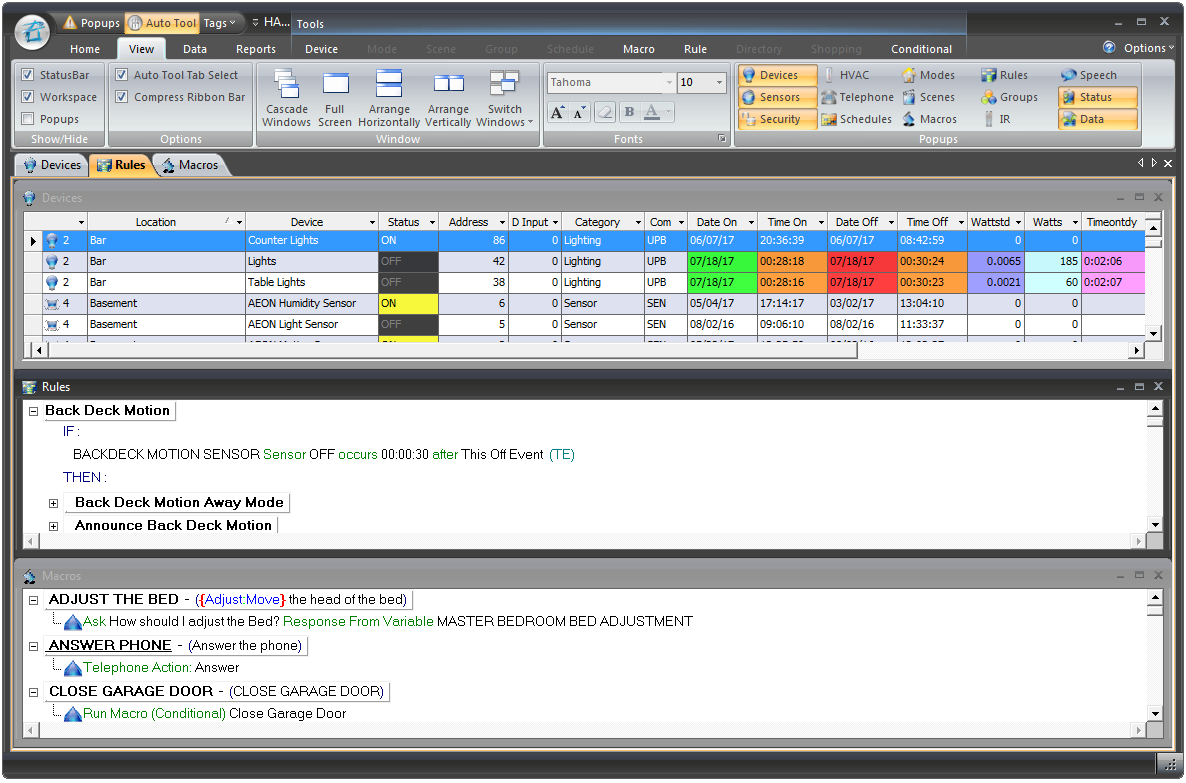Open the Scenes popup
The height and width of the screenshot is (783, 1186).
pyautogui.click(x=929, y=97)
